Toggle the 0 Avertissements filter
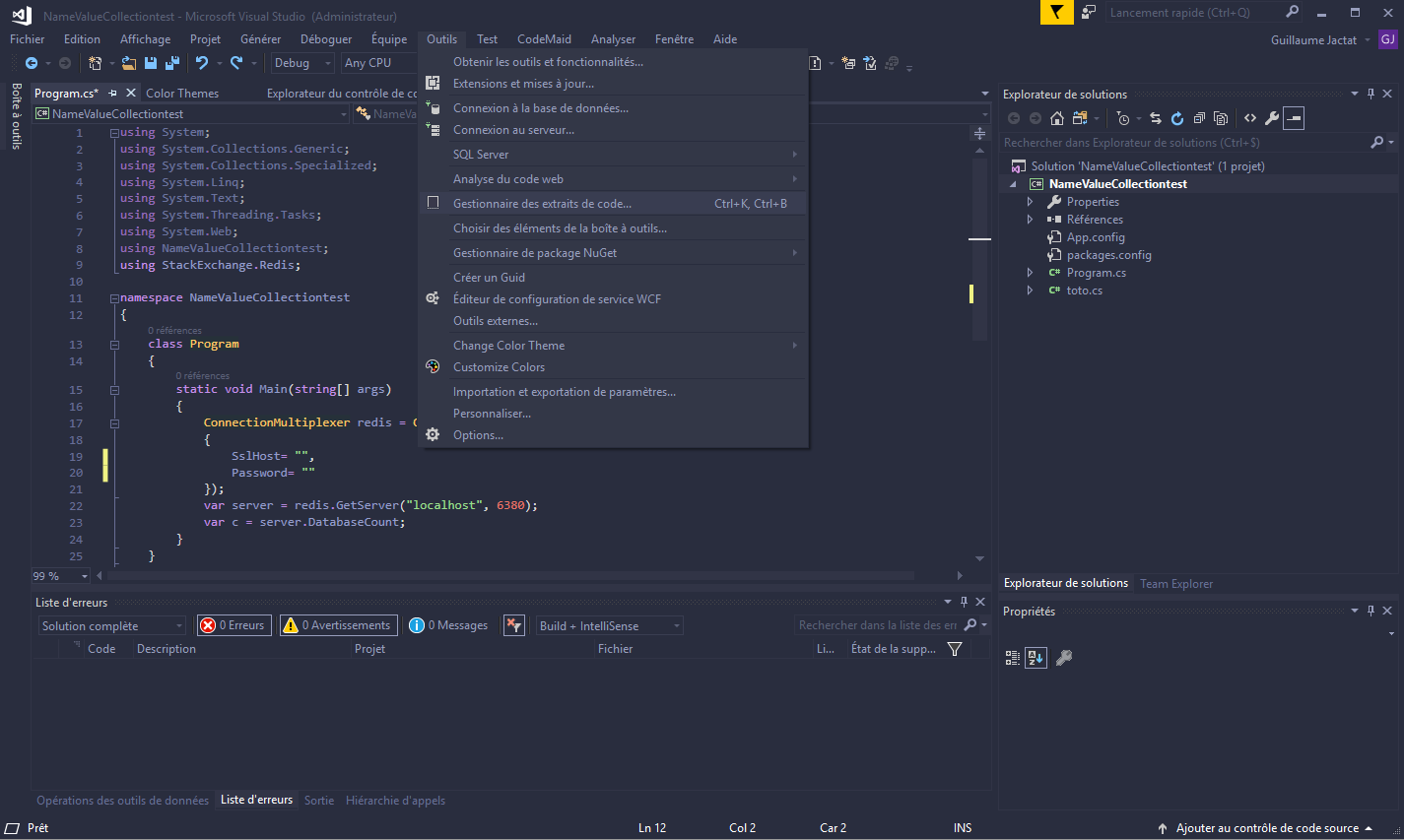The image size is (1404, 840). point(337,625)
